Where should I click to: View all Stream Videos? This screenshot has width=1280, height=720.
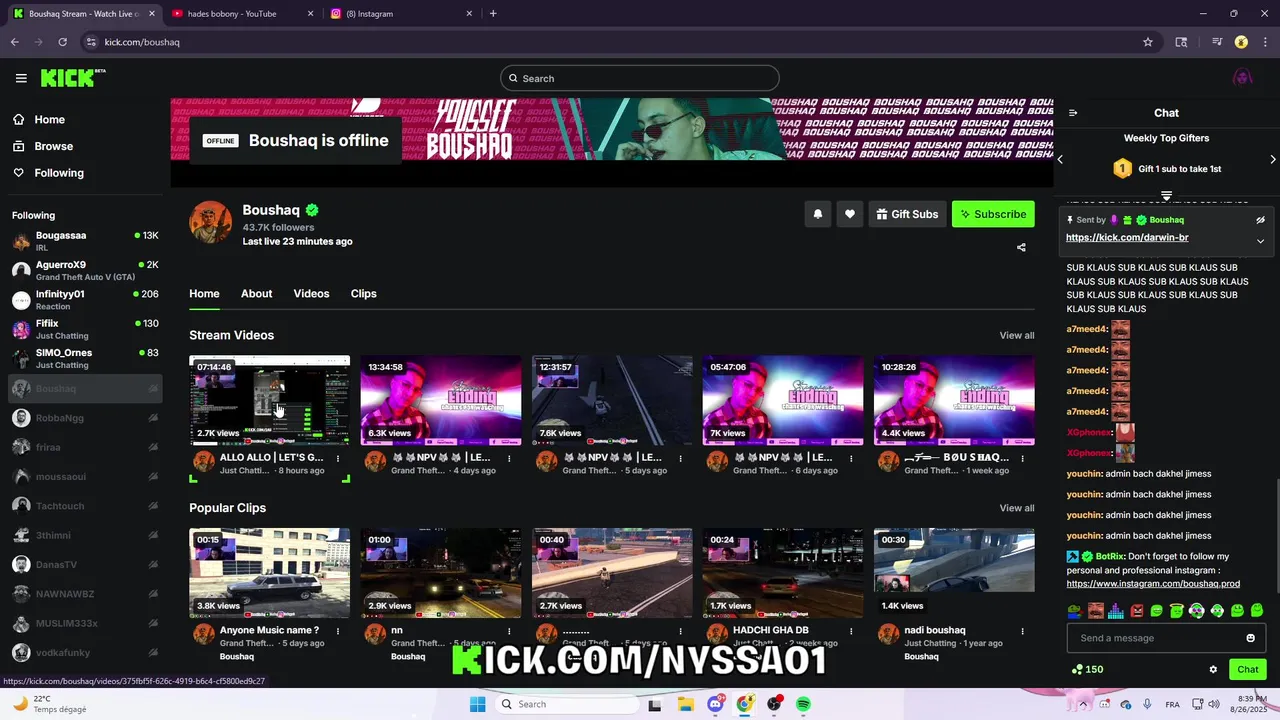point(1017,335)
